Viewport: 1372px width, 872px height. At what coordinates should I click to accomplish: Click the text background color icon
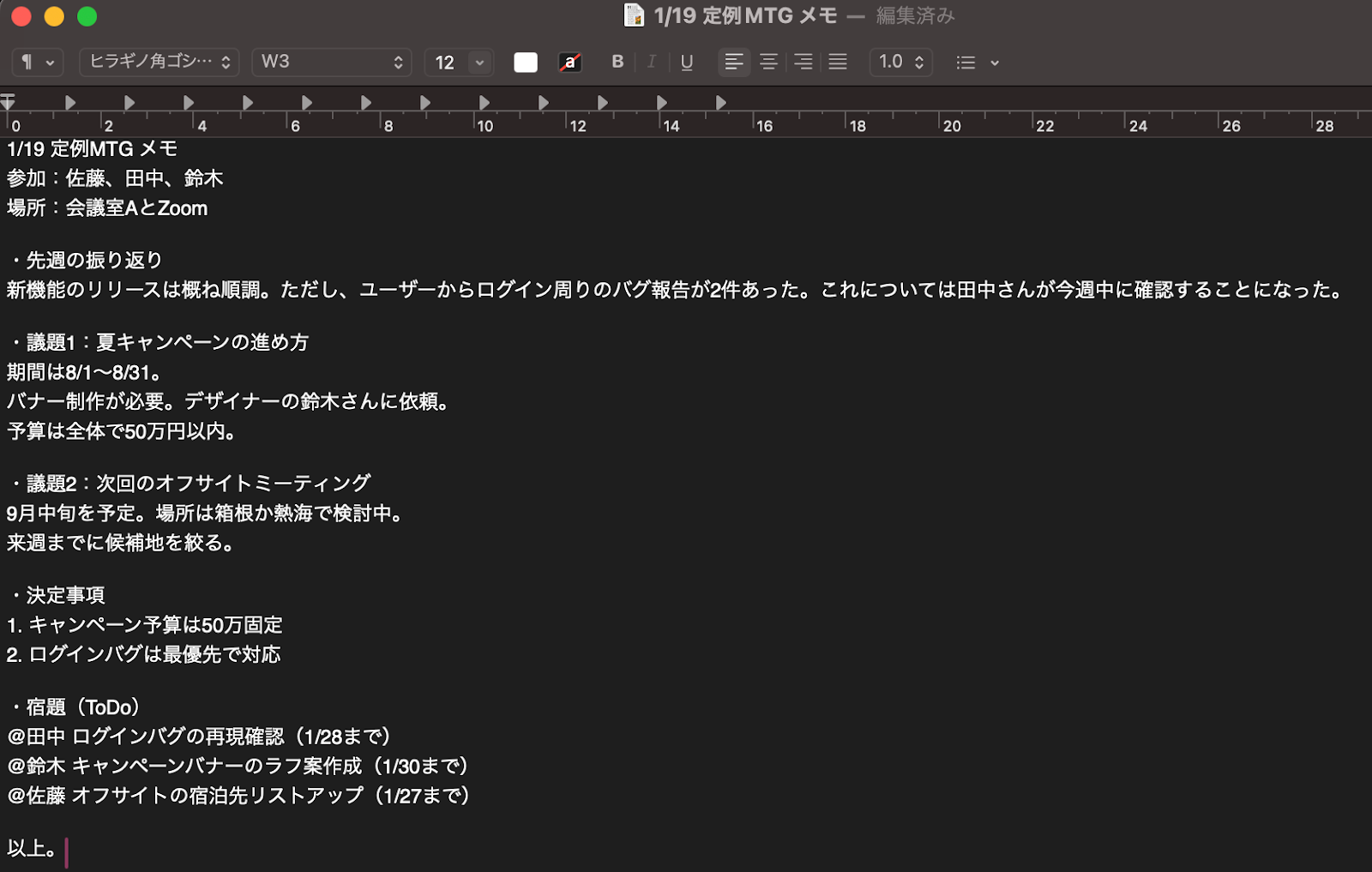coord(569,63)
